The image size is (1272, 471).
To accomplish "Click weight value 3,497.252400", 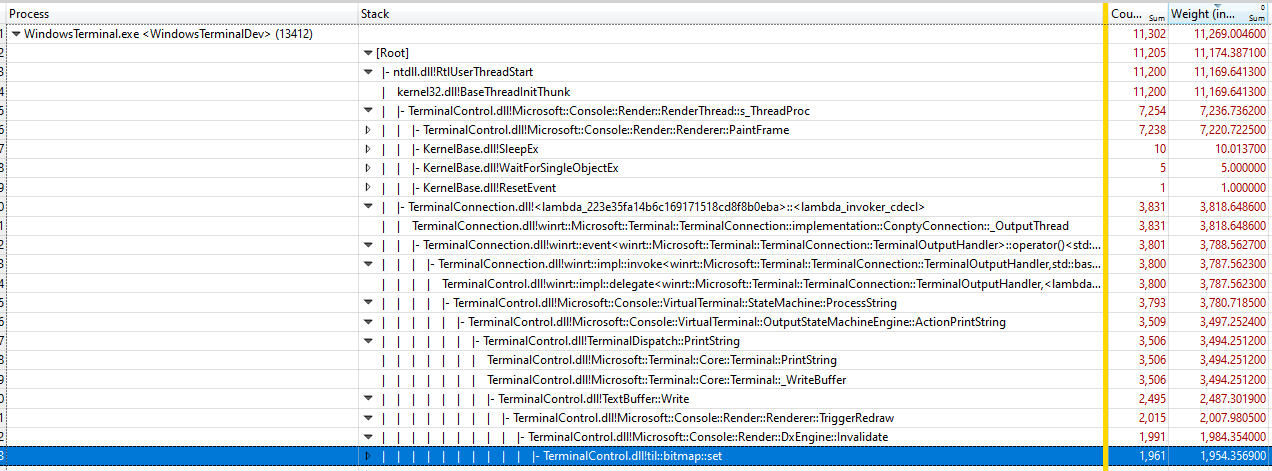I will coord(1232,322).
